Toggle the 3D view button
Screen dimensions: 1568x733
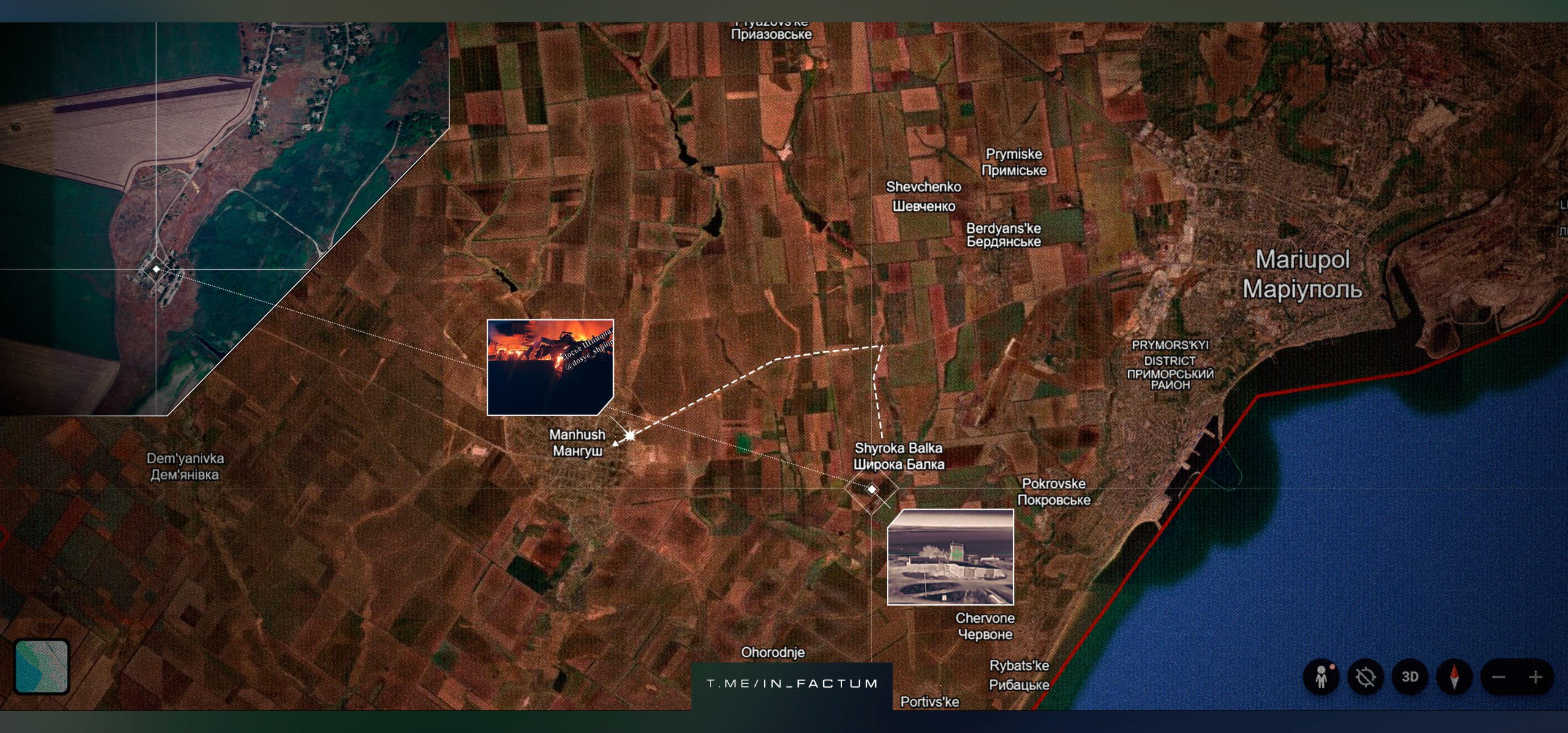pyautogui.click(x=1409, y=677)
